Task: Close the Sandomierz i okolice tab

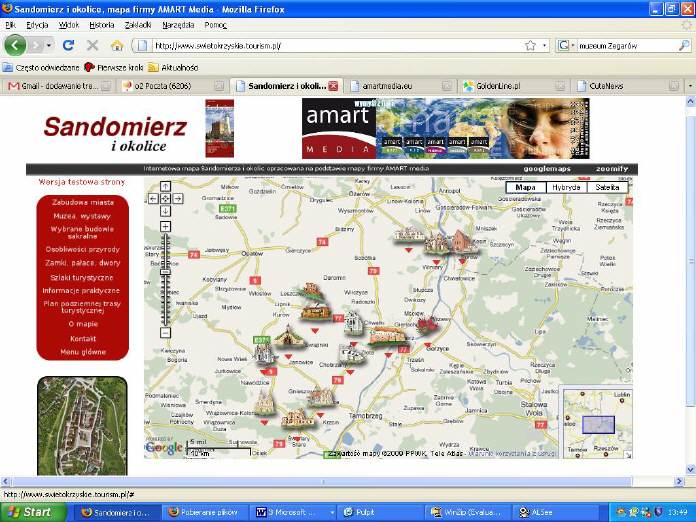Action: tap(332, 86)
